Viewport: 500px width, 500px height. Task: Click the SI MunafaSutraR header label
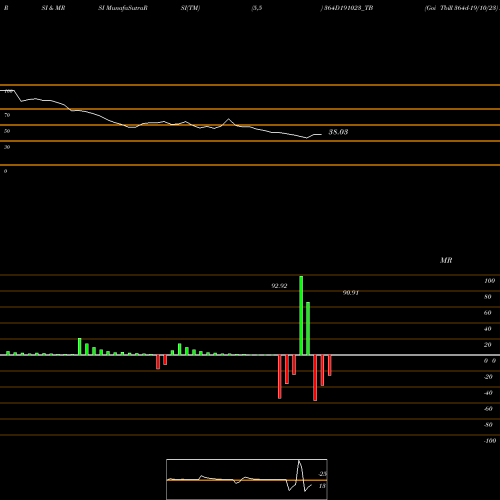point(123,8)
